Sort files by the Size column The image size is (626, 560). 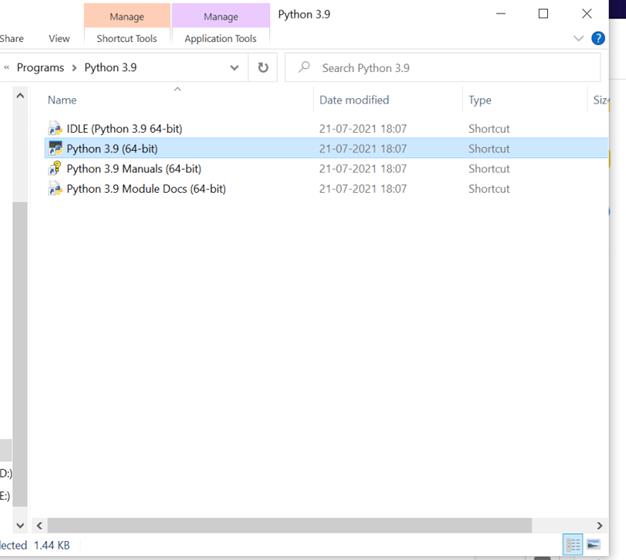tap(600, 100)
